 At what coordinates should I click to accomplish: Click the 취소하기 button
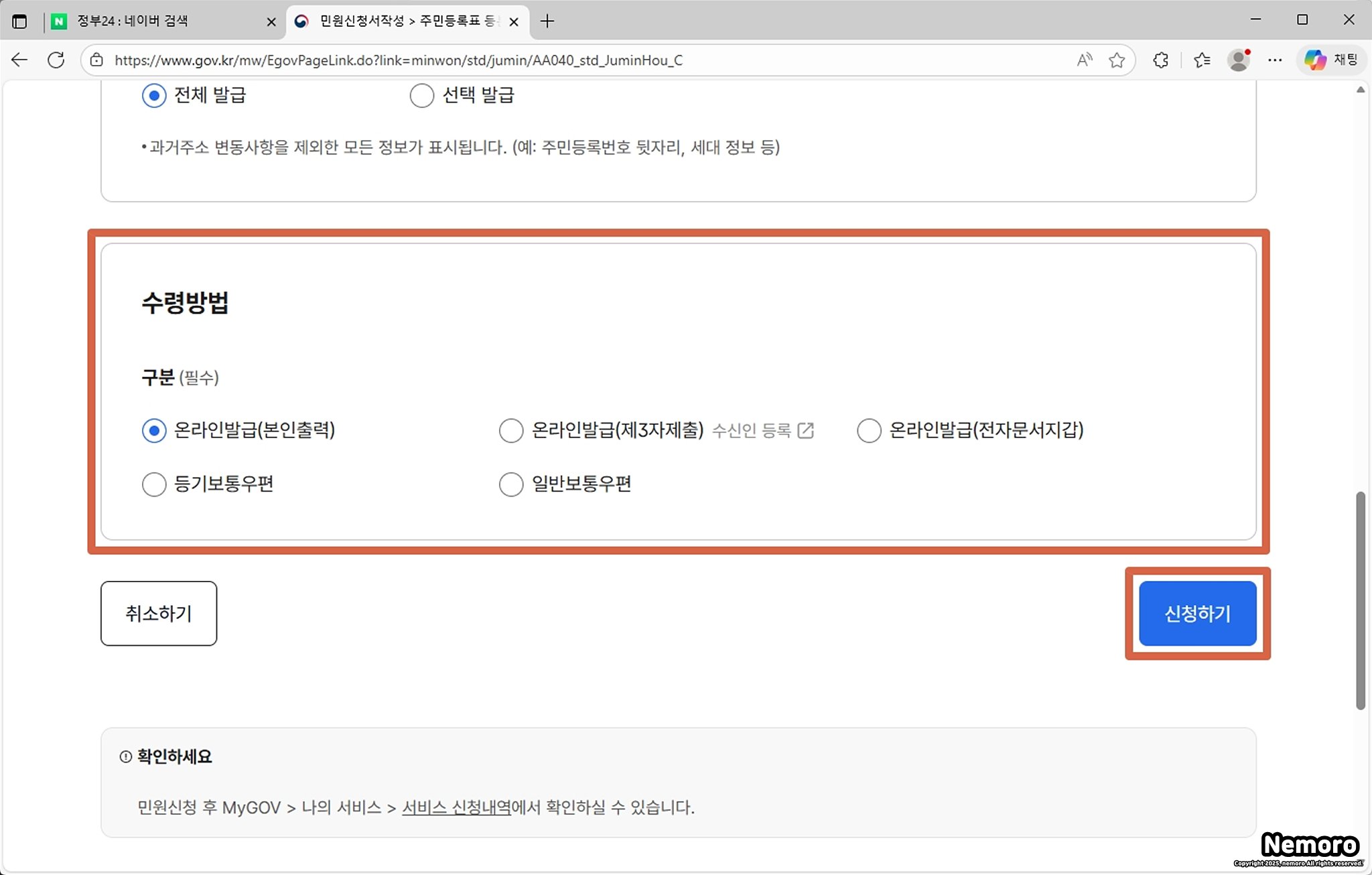(159, 613)
